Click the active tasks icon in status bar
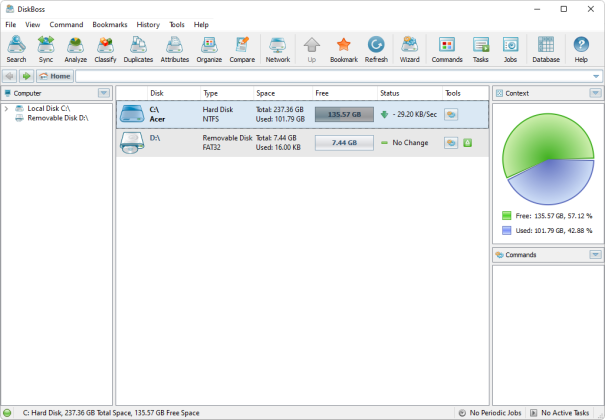This screenshot has width=605, height=420. [533, 413]
